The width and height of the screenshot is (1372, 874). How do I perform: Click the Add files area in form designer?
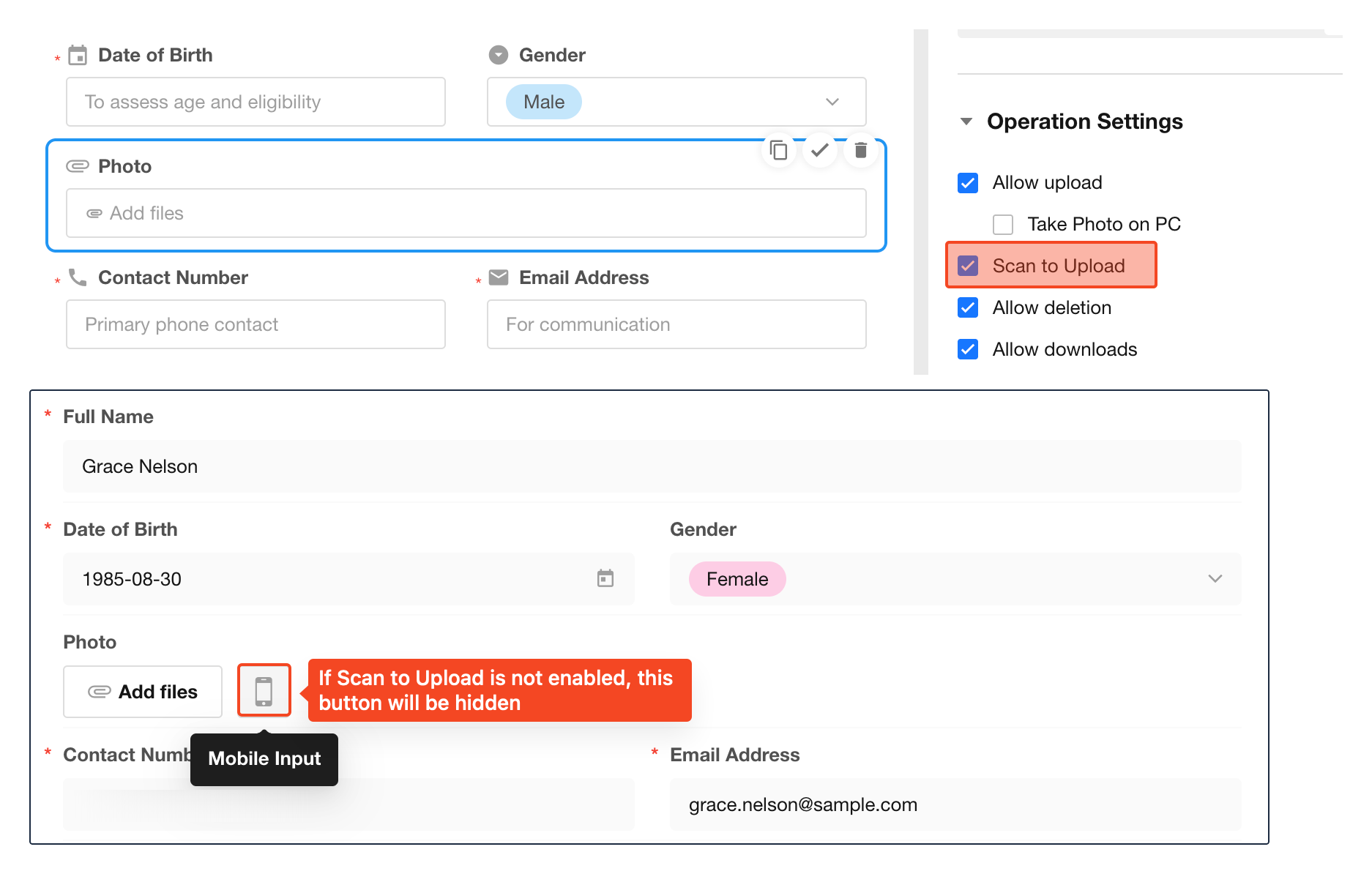tap(466, 213)
